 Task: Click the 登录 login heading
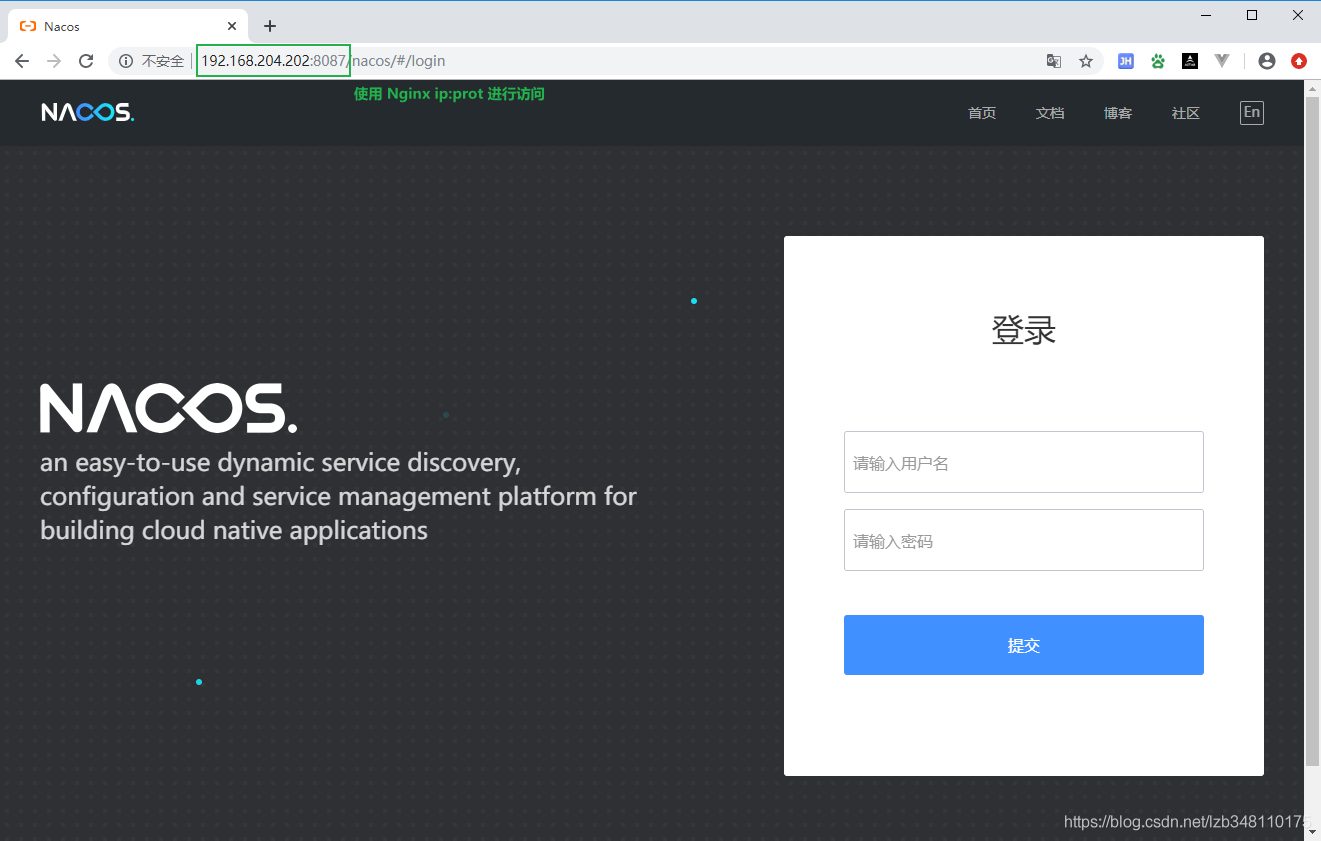coord(1024,330)
